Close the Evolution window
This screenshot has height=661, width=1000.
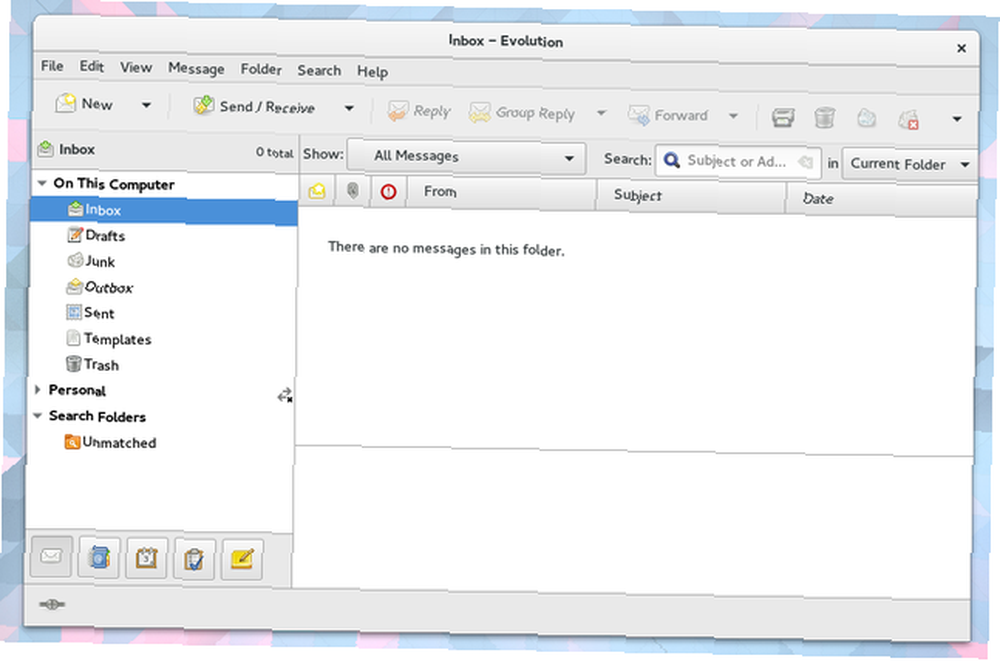pyautogui.click(x=961, y=48)
